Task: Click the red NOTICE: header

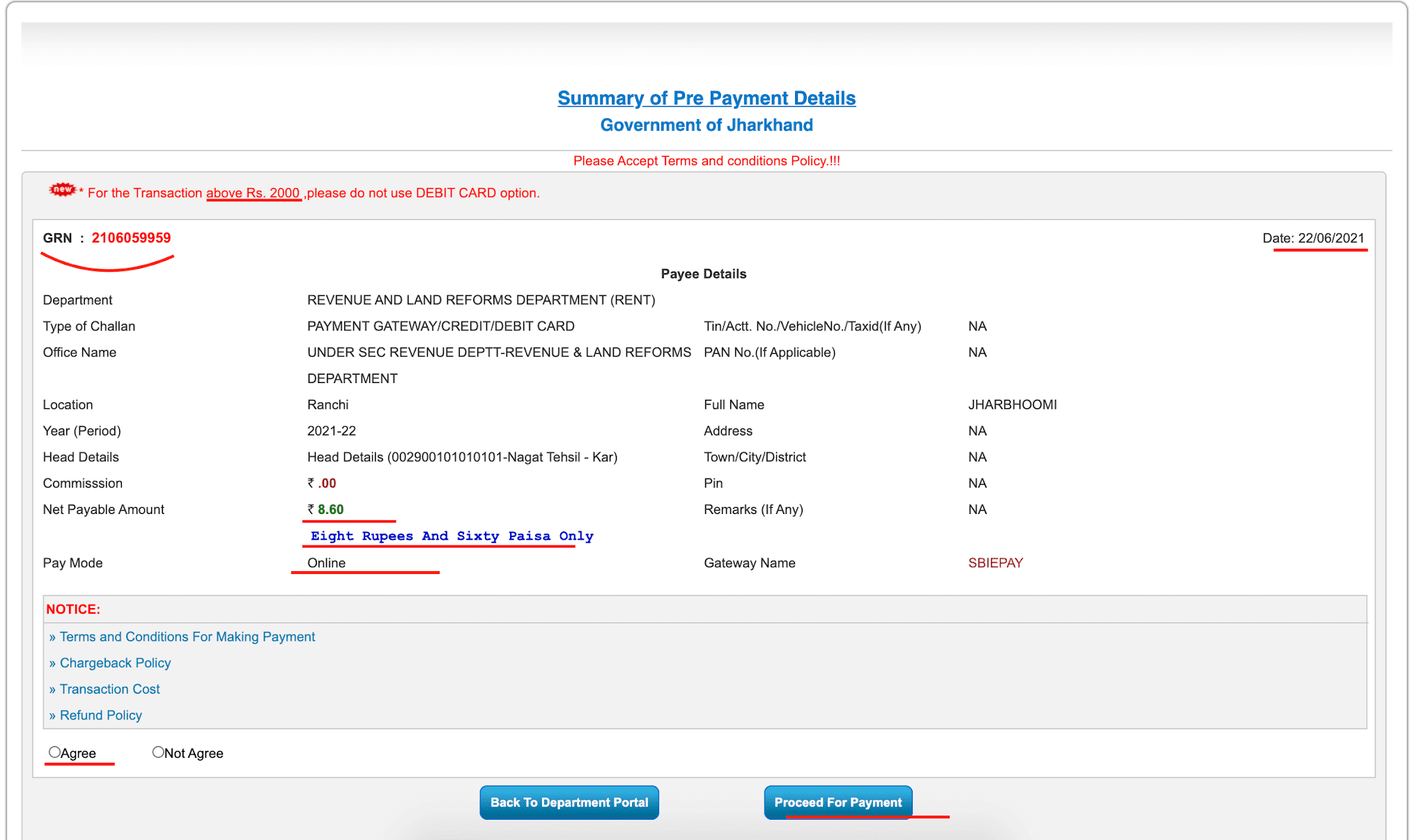Action: 73,609
